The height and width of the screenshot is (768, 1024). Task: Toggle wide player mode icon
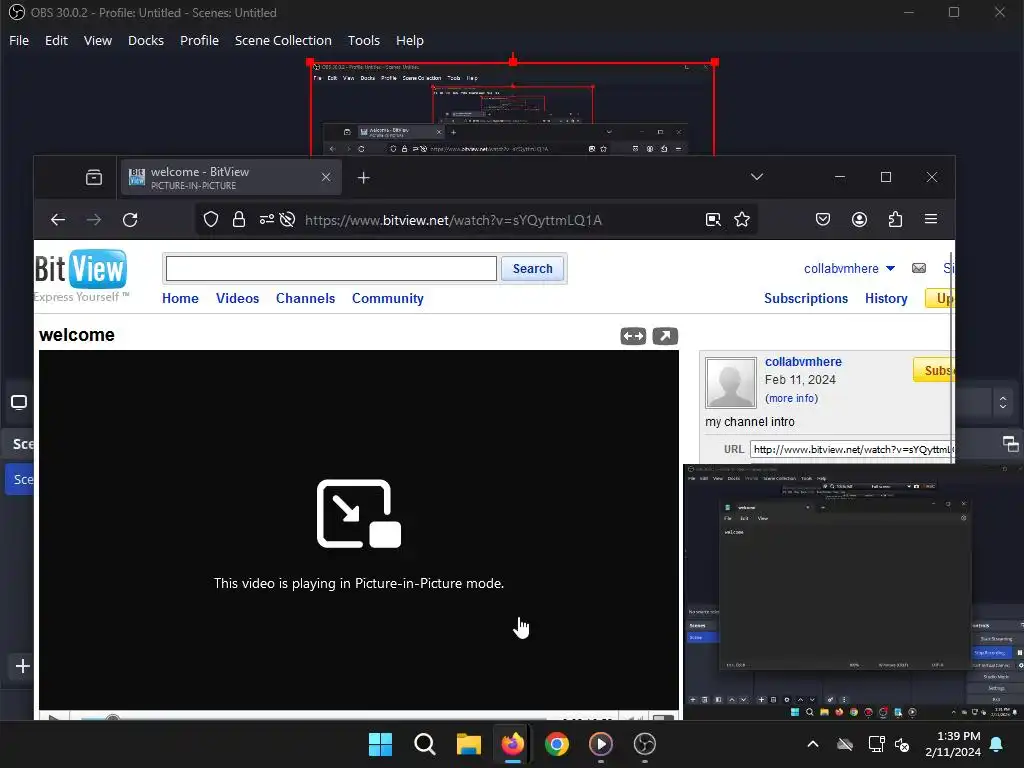633,336
